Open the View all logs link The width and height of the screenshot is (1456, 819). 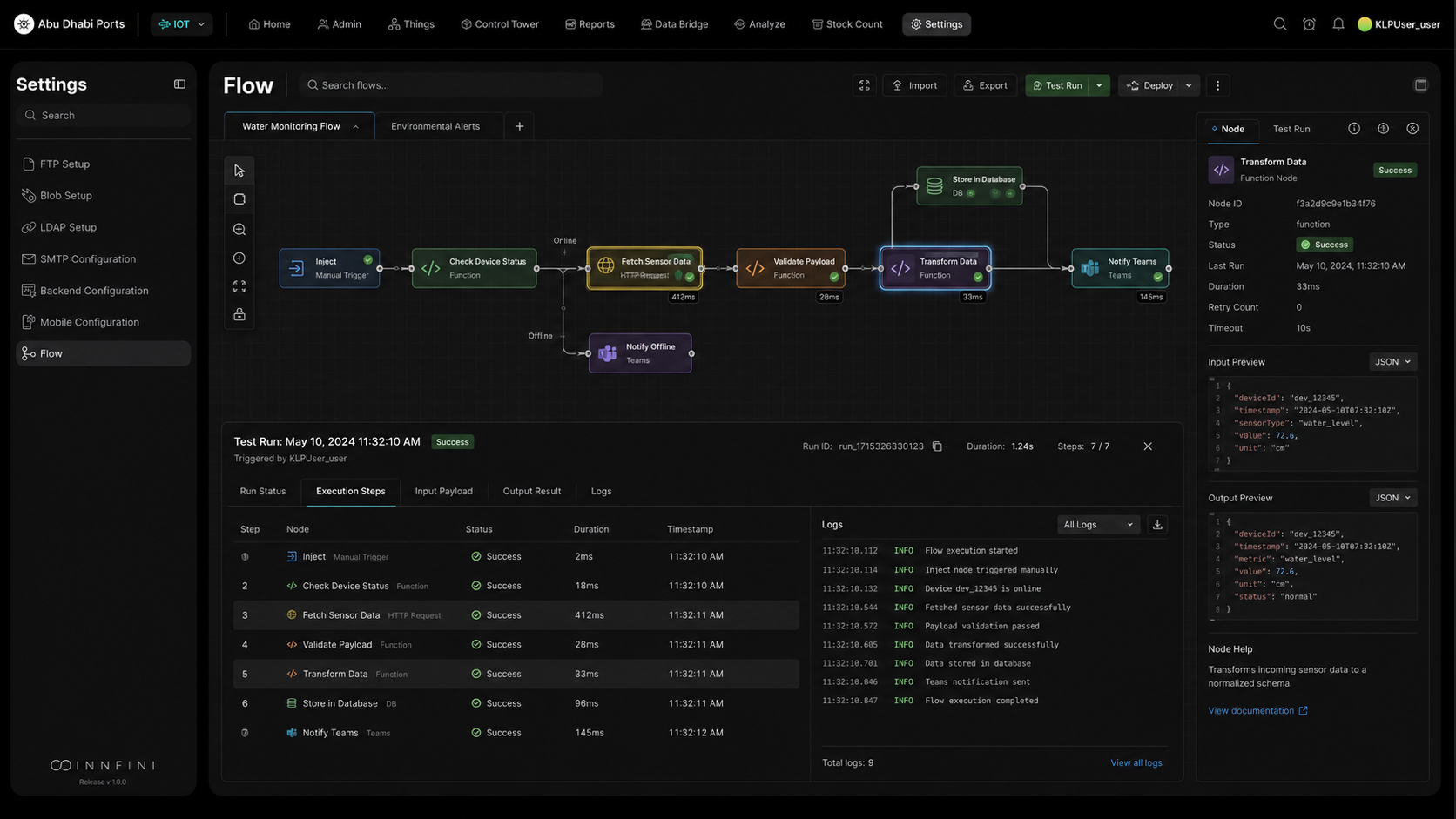(1136, 763)
